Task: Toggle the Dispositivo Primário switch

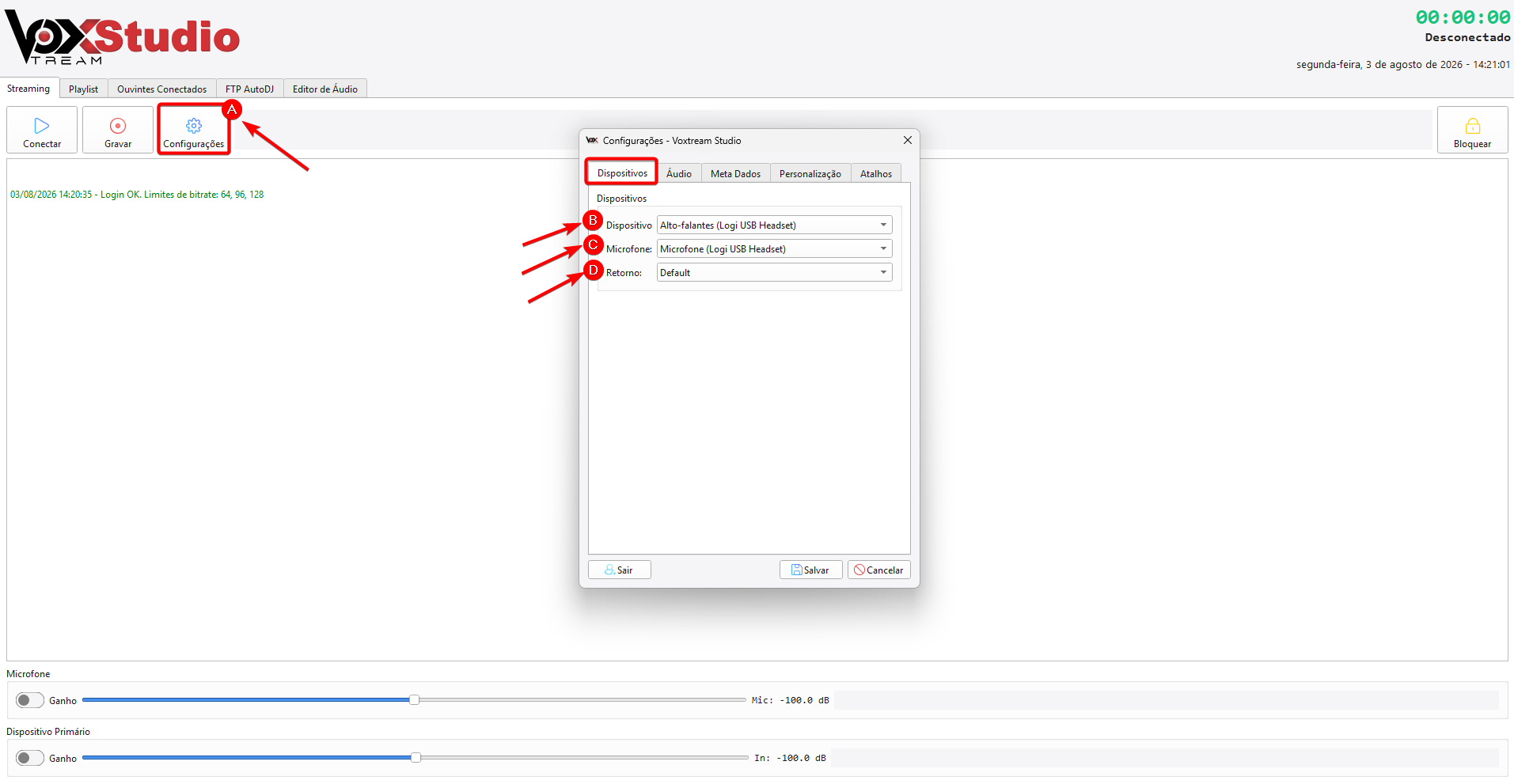Action: pos(30,758)
